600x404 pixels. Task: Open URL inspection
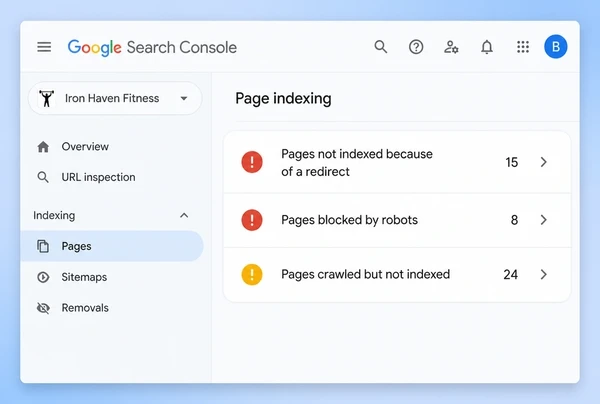tap(98, 177)
